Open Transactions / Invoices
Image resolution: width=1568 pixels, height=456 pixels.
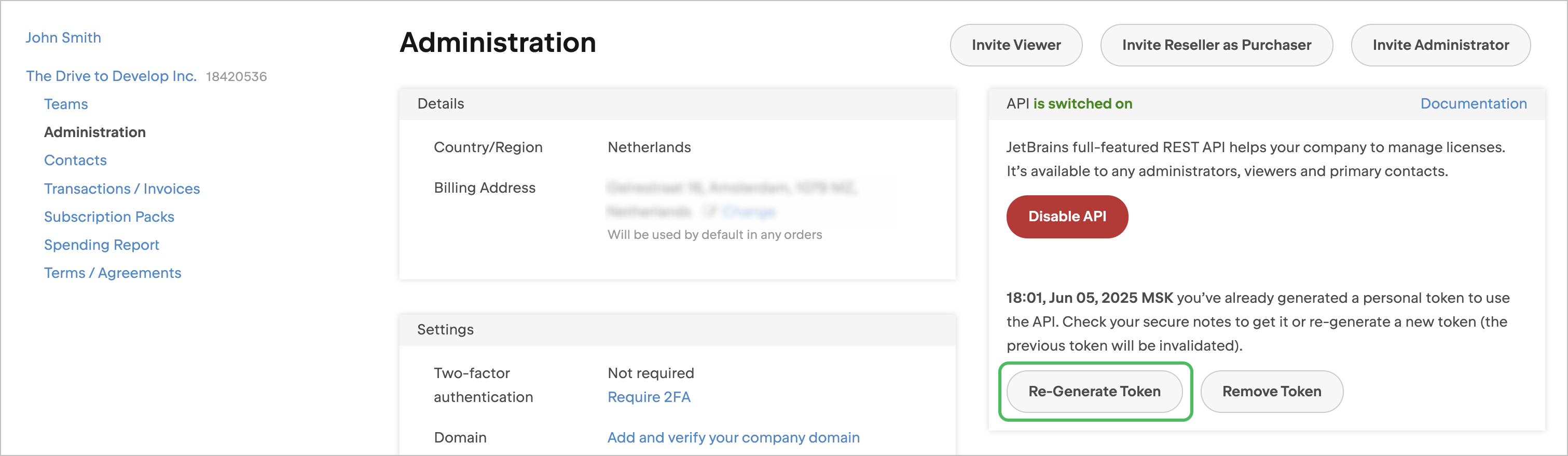(x=122, y=189)
